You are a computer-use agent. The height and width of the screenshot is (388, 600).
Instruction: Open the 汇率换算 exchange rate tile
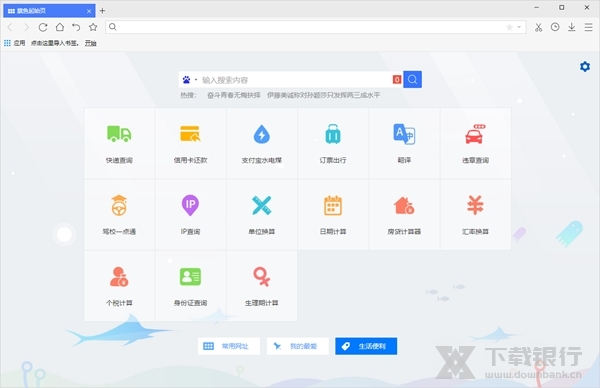point(476,215)
